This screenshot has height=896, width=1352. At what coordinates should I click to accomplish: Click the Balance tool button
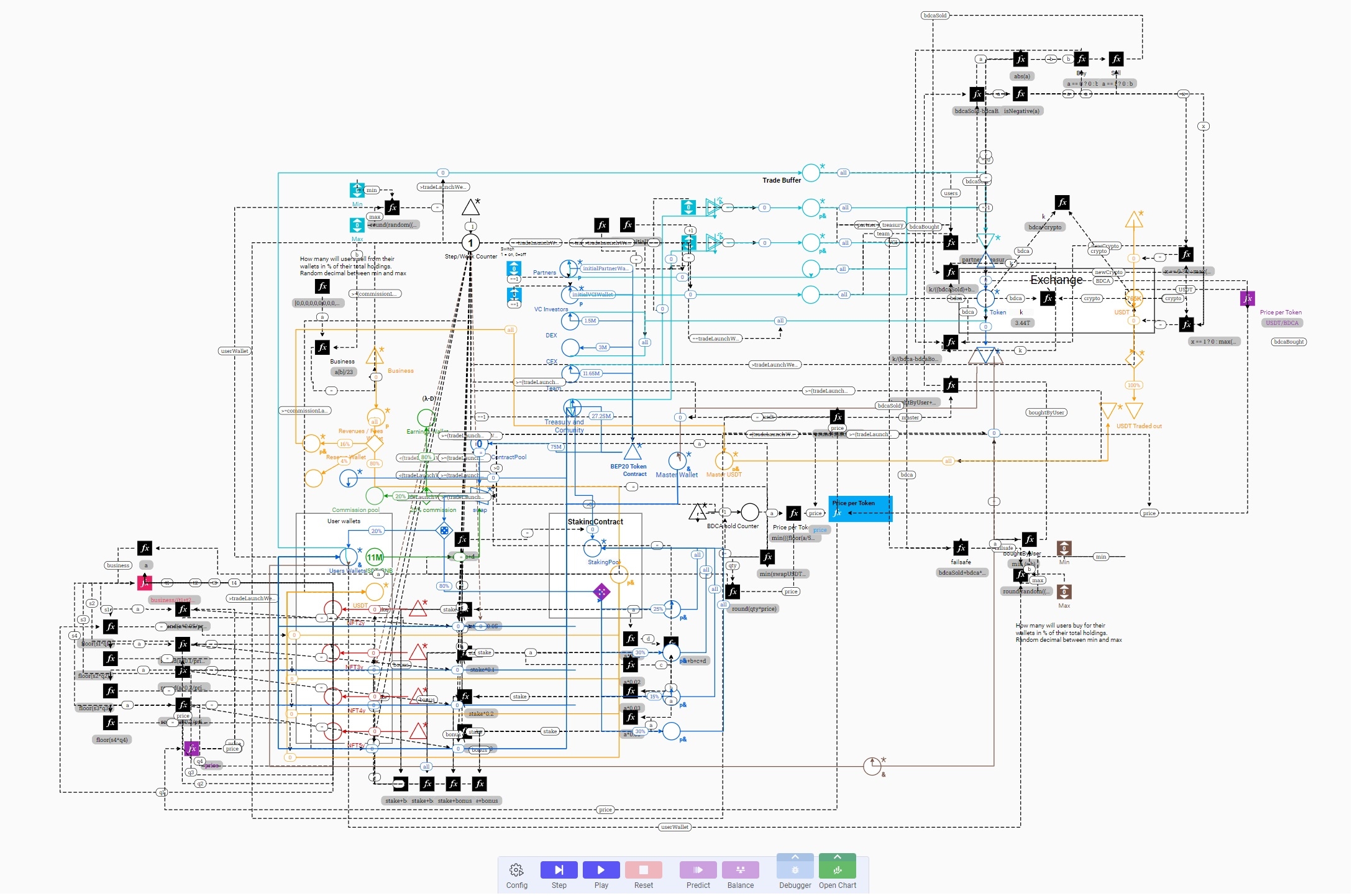(740, 870)
